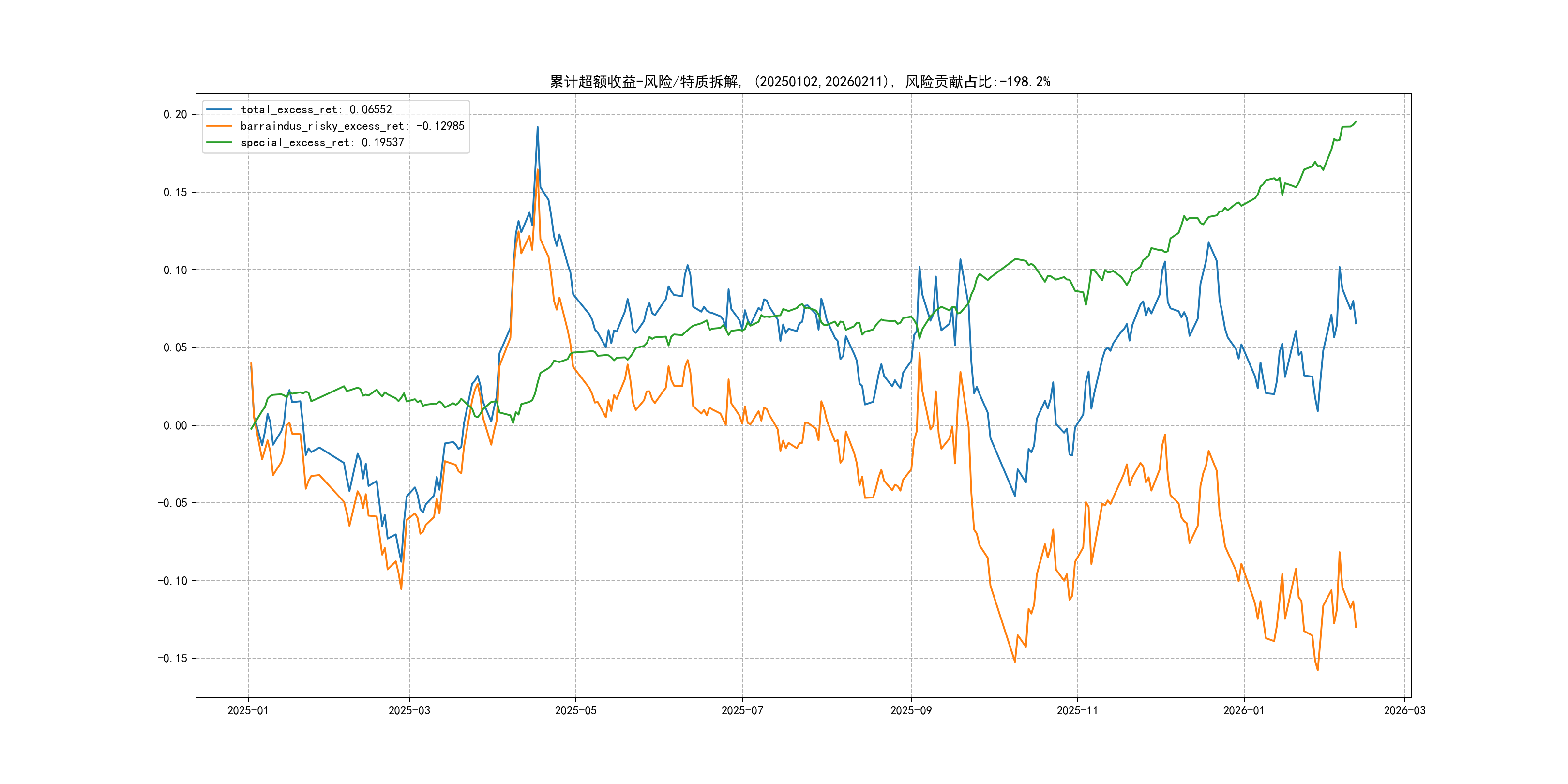Click the 2025-09 x-axis tick label
Screen dimensions: 1568x784
pyautogui.click(x=911, y=710)
